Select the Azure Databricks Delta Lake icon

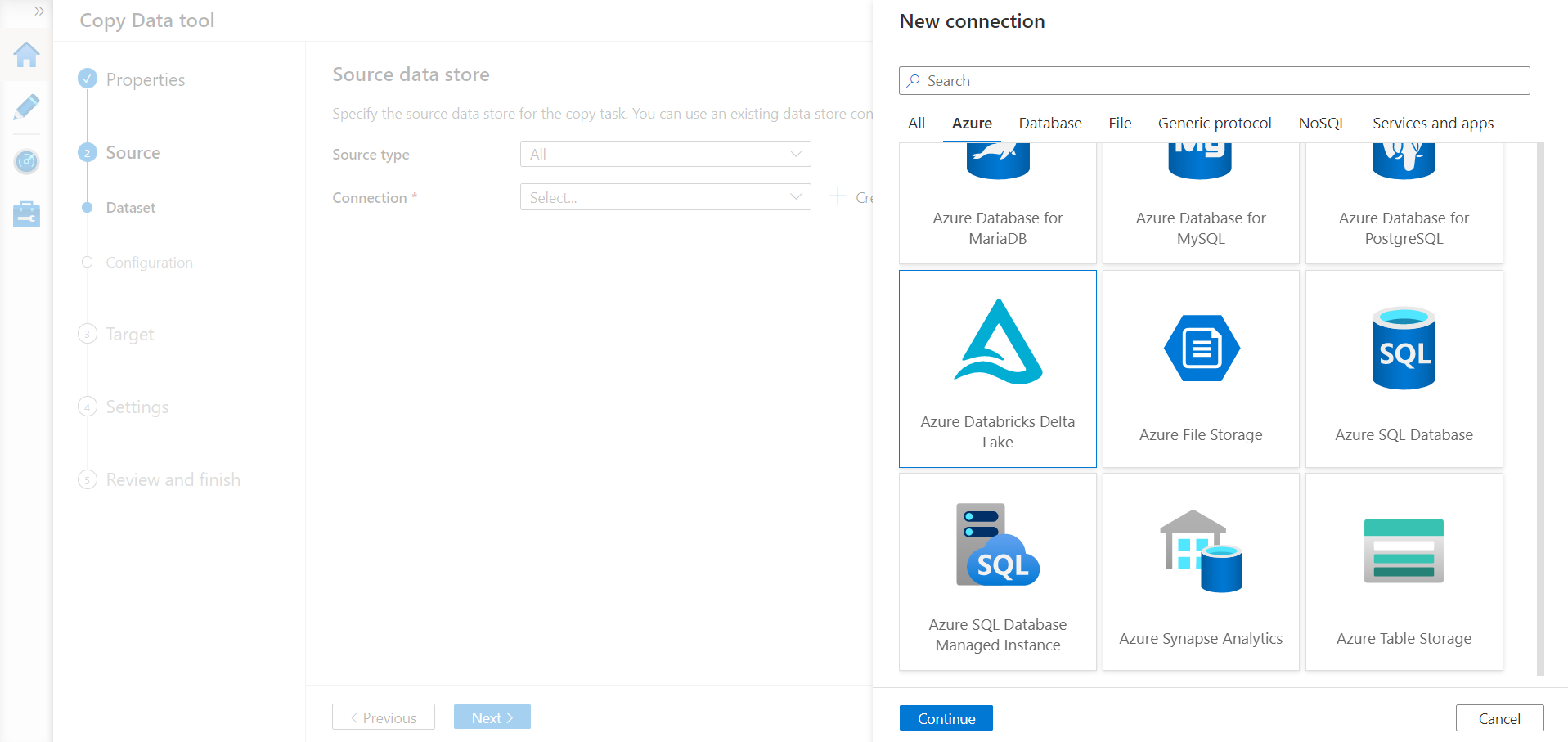coord(998,341)
